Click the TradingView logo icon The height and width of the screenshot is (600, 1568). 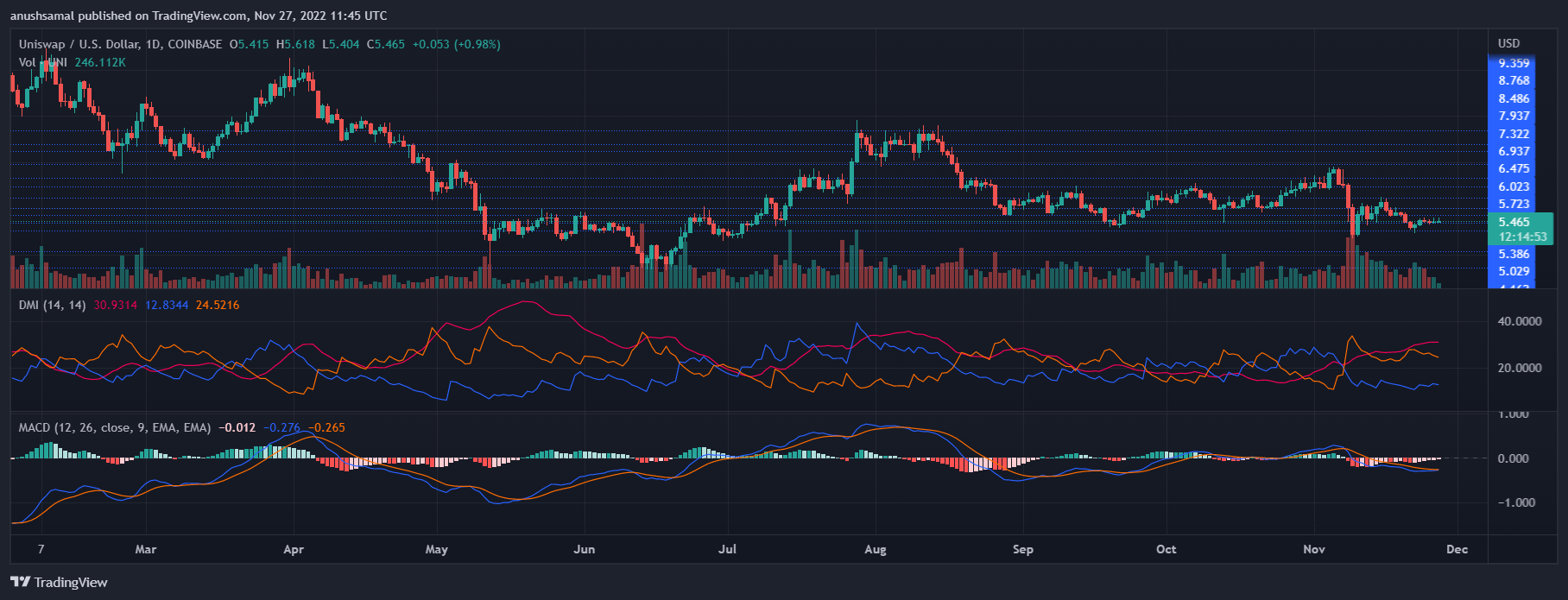click(x=21, y=582)
